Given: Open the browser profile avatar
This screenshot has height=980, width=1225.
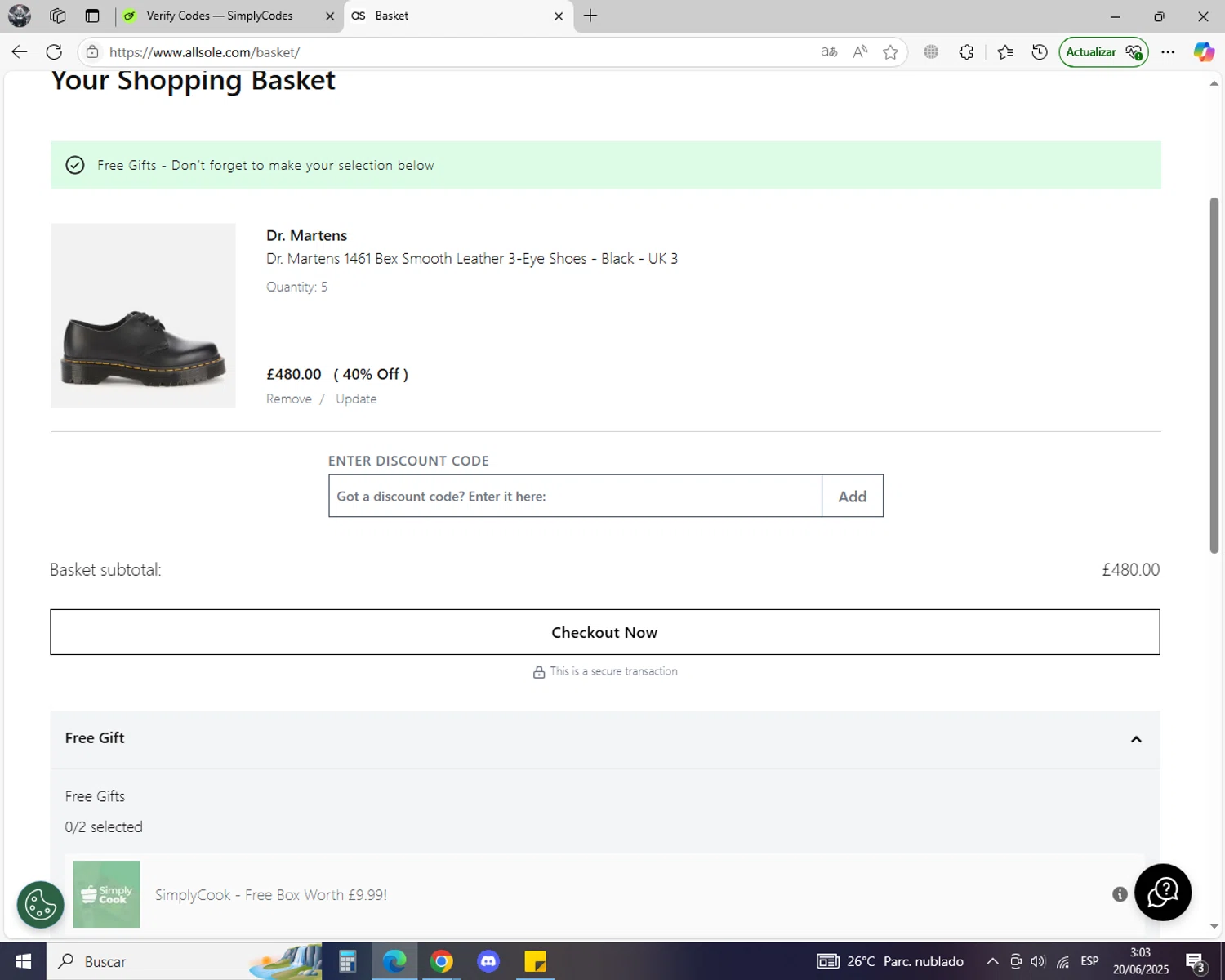Looking at the screenshot, I should pyautogui.click(x=20, y=16).
